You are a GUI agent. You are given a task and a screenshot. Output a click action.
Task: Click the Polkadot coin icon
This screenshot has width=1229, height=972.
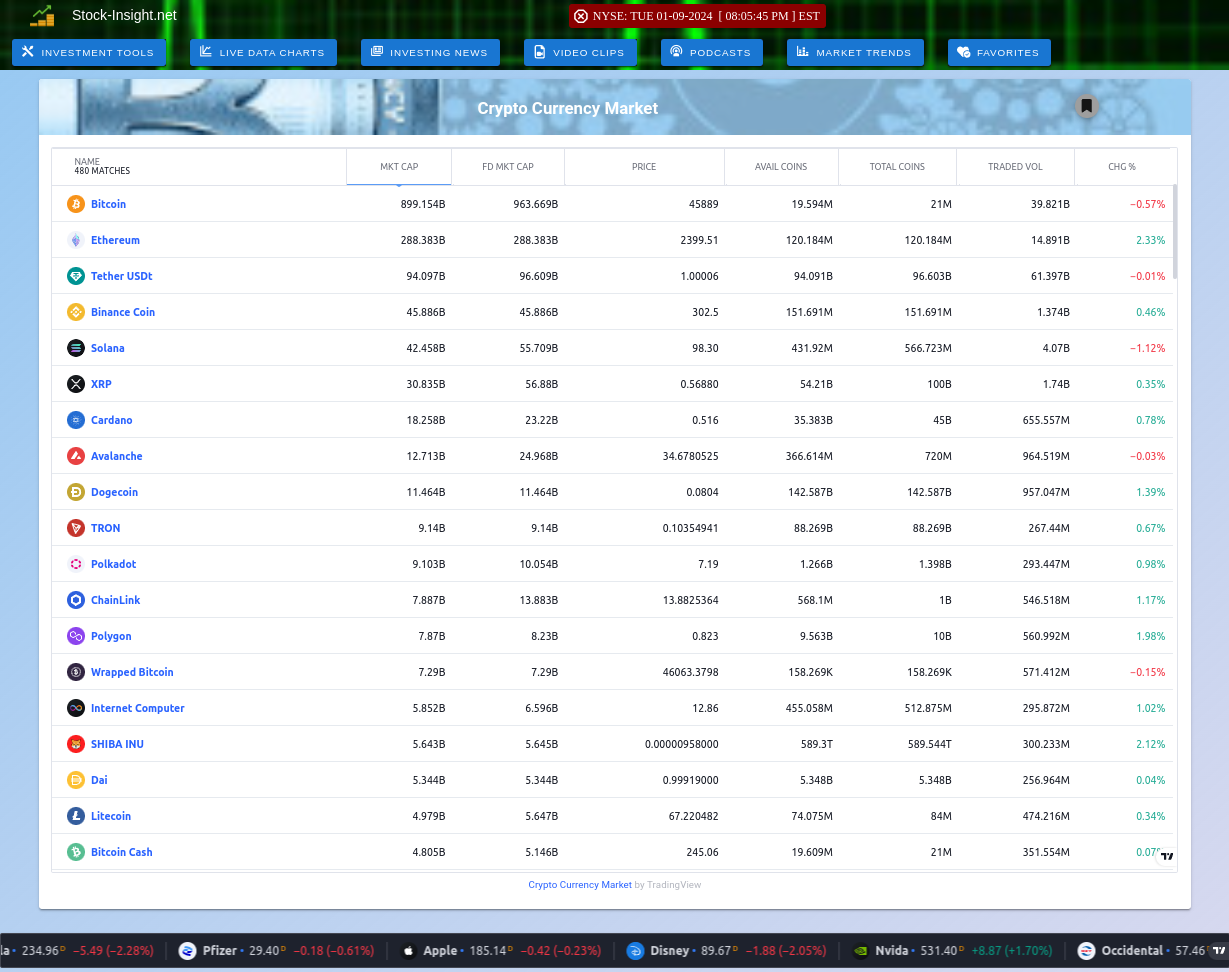point(76,564)
